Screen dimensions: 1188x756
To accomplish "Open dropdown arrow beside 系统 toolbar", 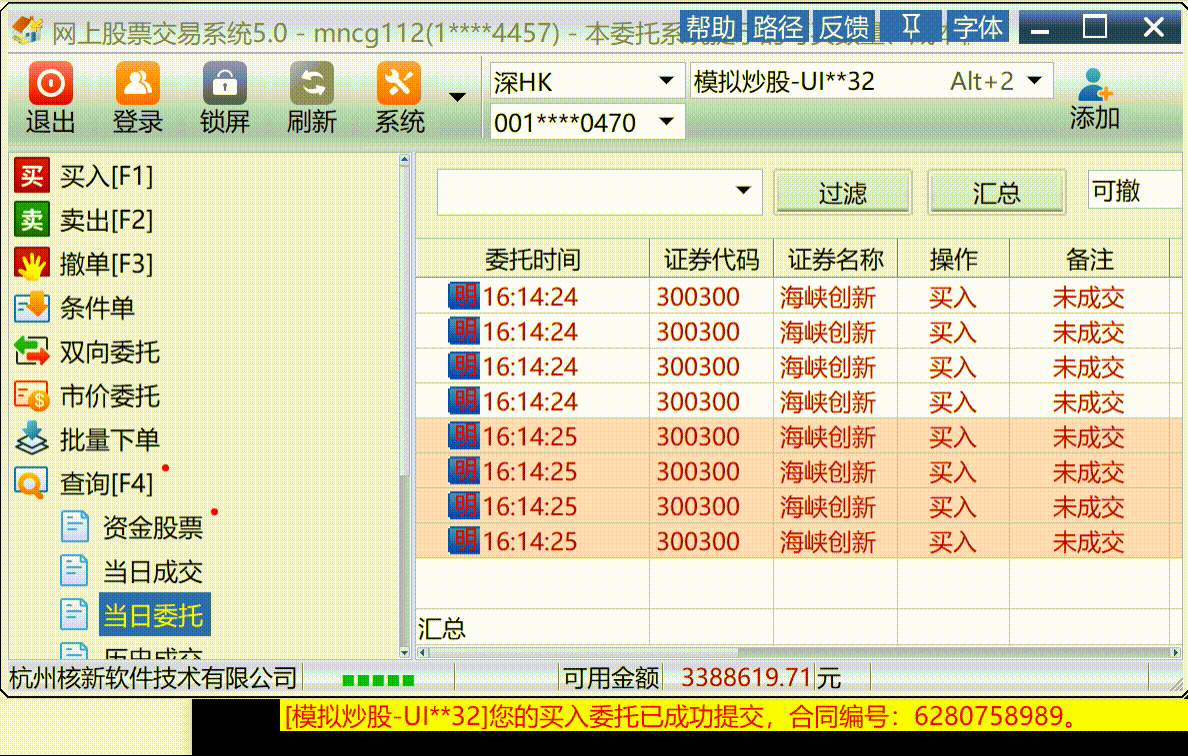I will tap(457, 97).
